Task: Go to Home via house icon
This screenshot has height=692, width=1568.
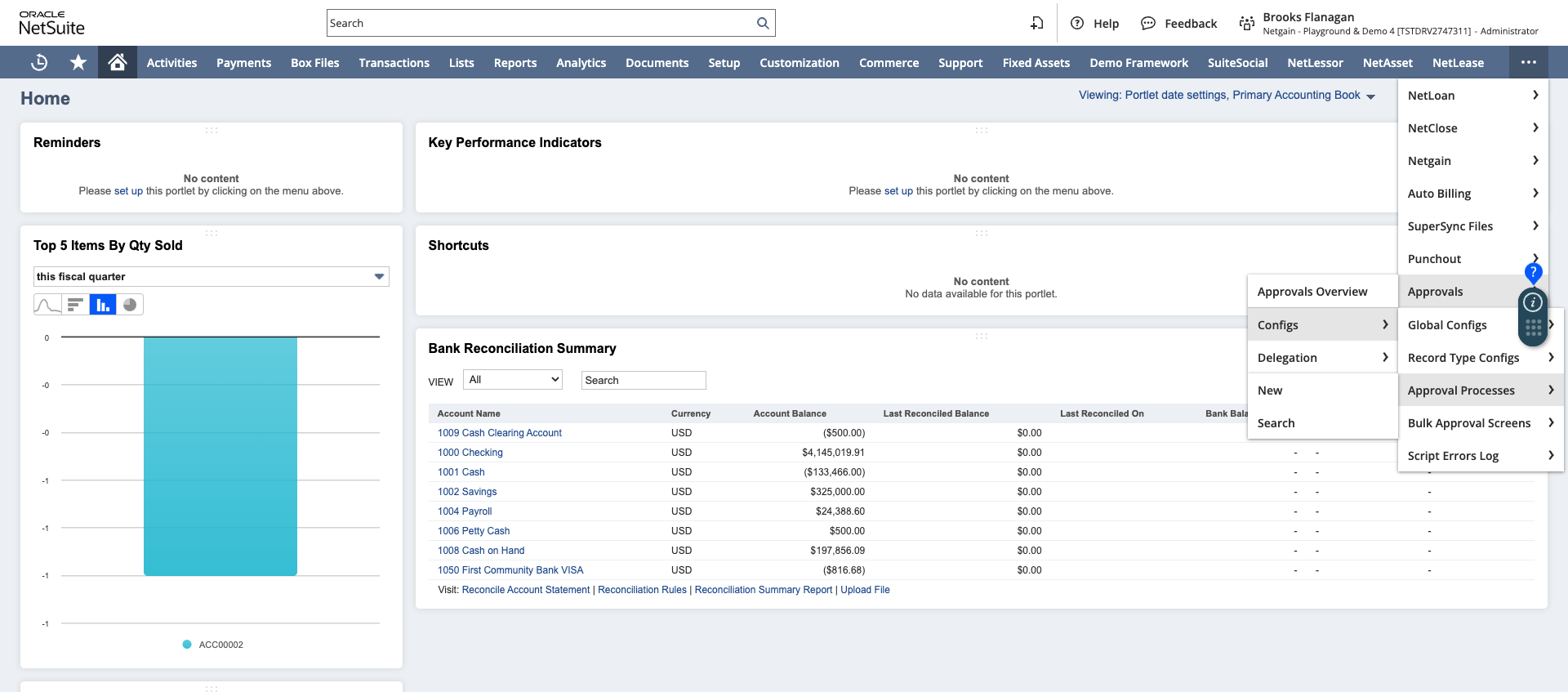Action: pyautogui.click(x=118, y=62)
